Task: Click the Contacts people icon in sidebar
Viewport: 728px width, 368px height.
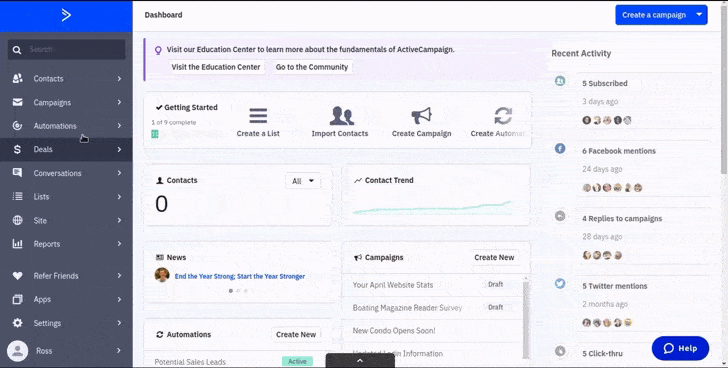Action: [18, 78]
